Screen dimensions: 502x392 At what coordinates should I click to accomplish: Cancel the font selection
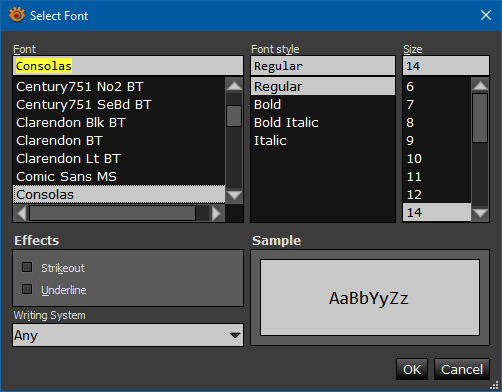[x=462, y=369]
